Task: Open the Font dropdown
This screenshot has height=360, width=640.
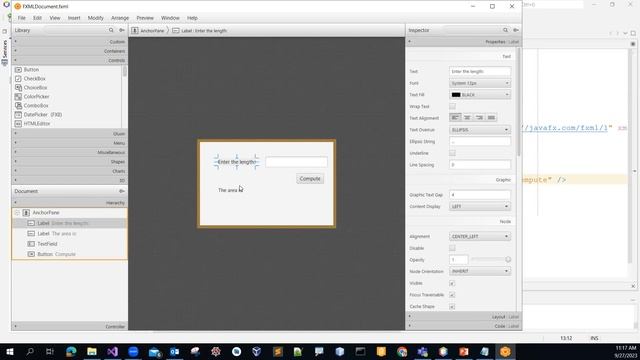Action: click(480, 83)
